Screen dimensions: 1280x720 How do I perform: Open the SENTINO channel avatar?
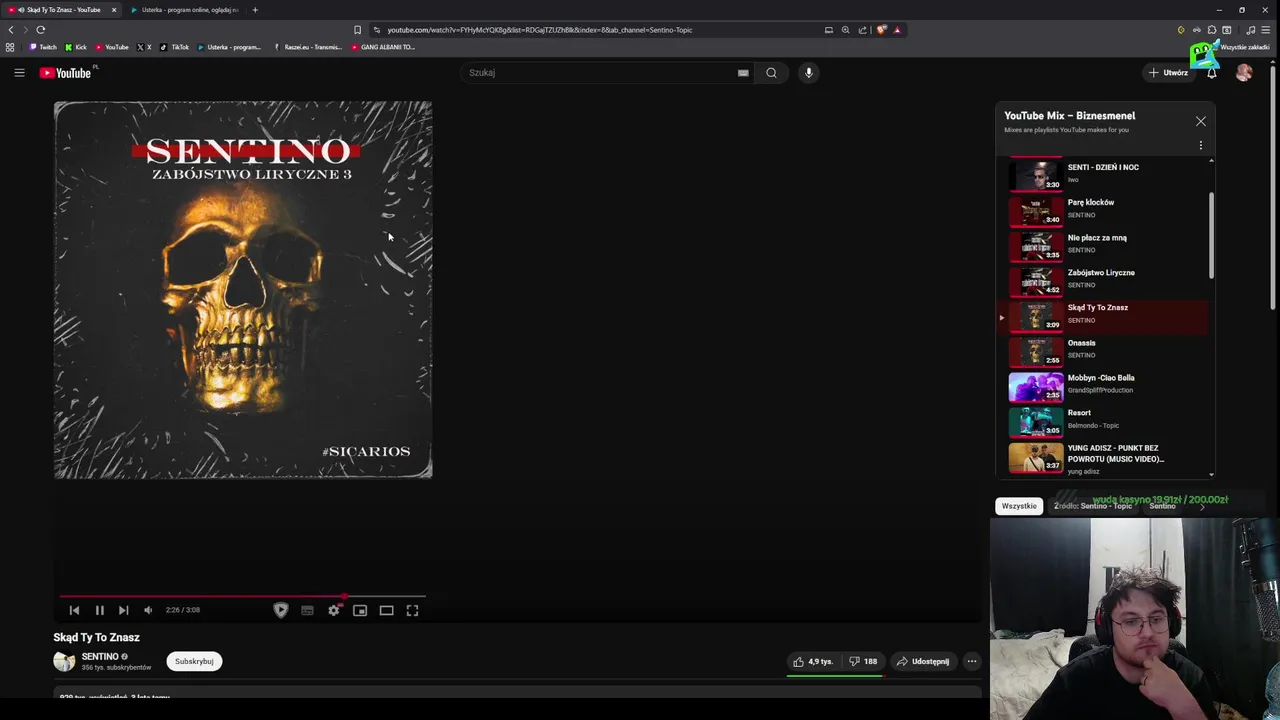[x=64, y=661]
